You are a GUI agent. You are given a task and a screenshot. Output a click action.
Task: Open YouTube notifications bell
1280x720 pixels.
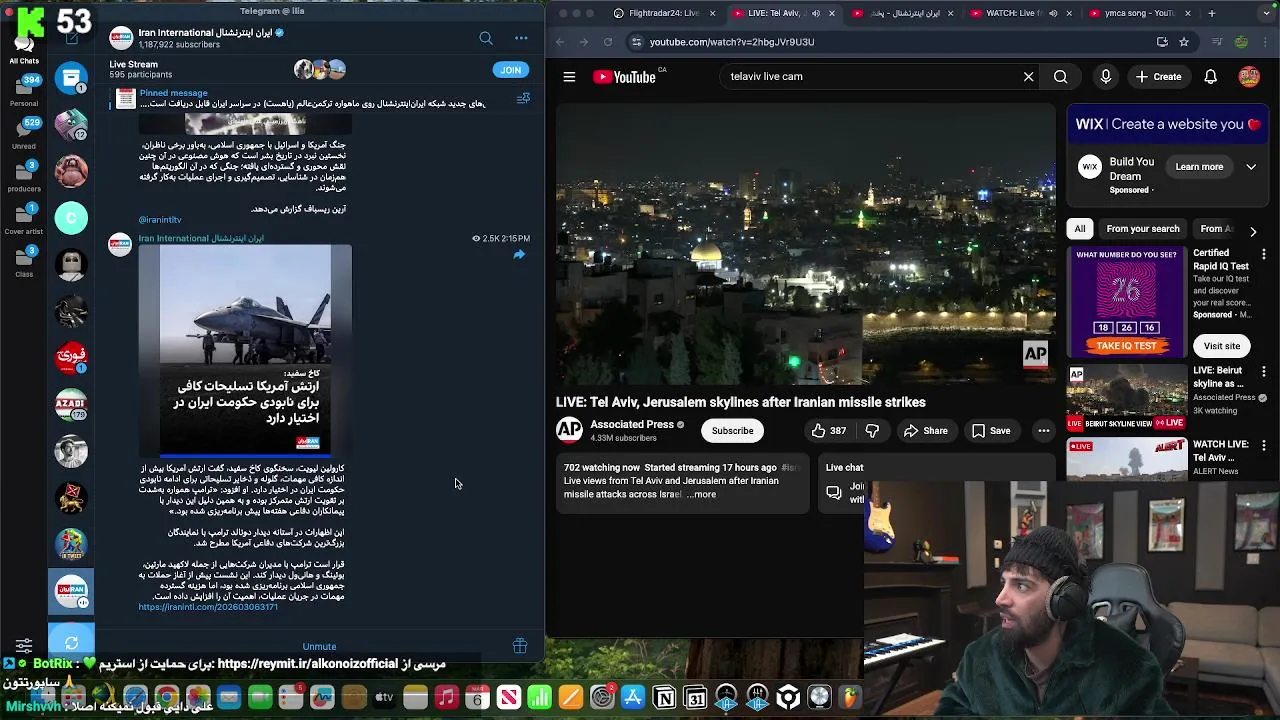click(x=1211, y=77)
